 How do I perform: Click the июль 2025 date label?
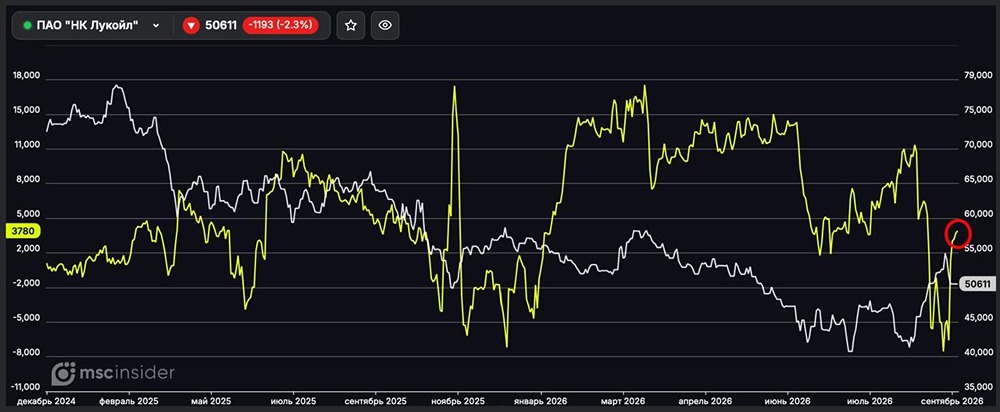point(293,401)
